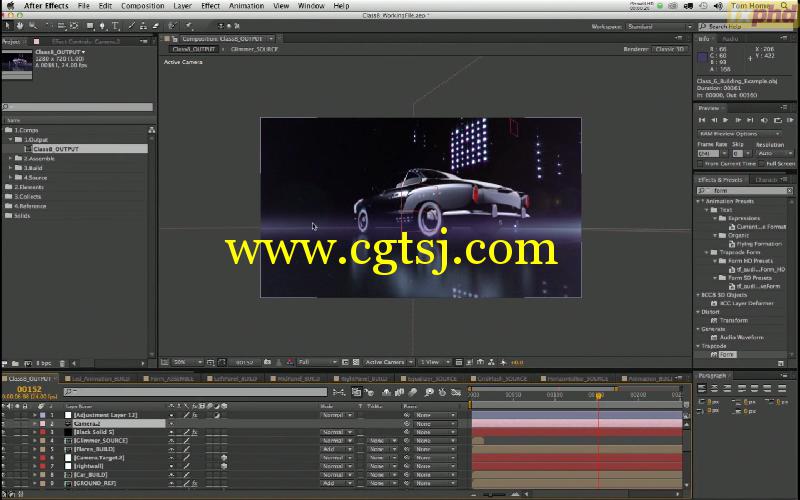Toggle adjustment layer switch for Adjustment Layer 12

point(216,415)
